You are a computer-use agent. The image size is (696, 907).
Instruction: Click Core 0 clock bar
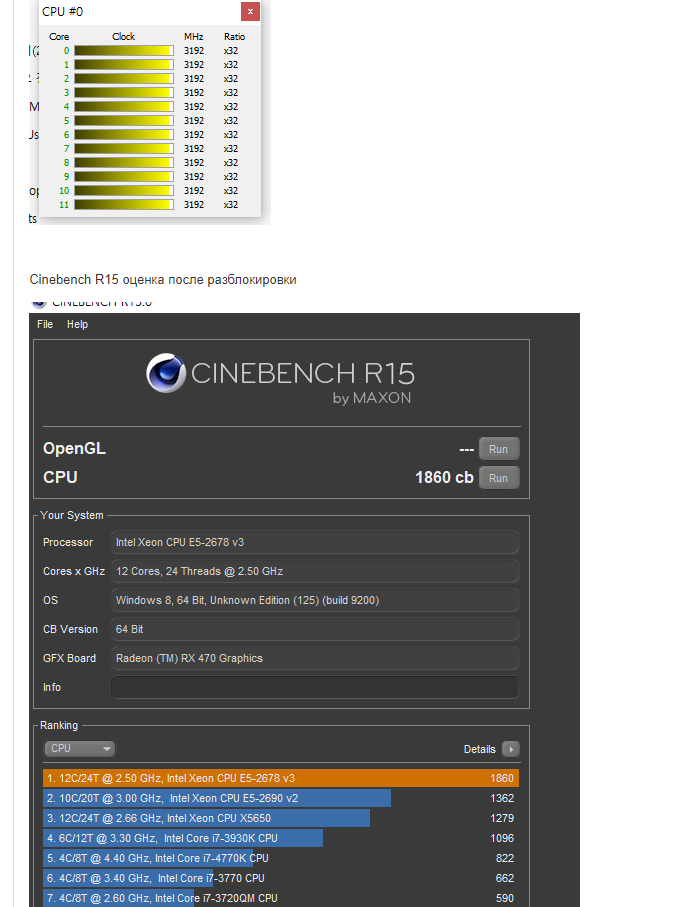[x=124, y=50]
